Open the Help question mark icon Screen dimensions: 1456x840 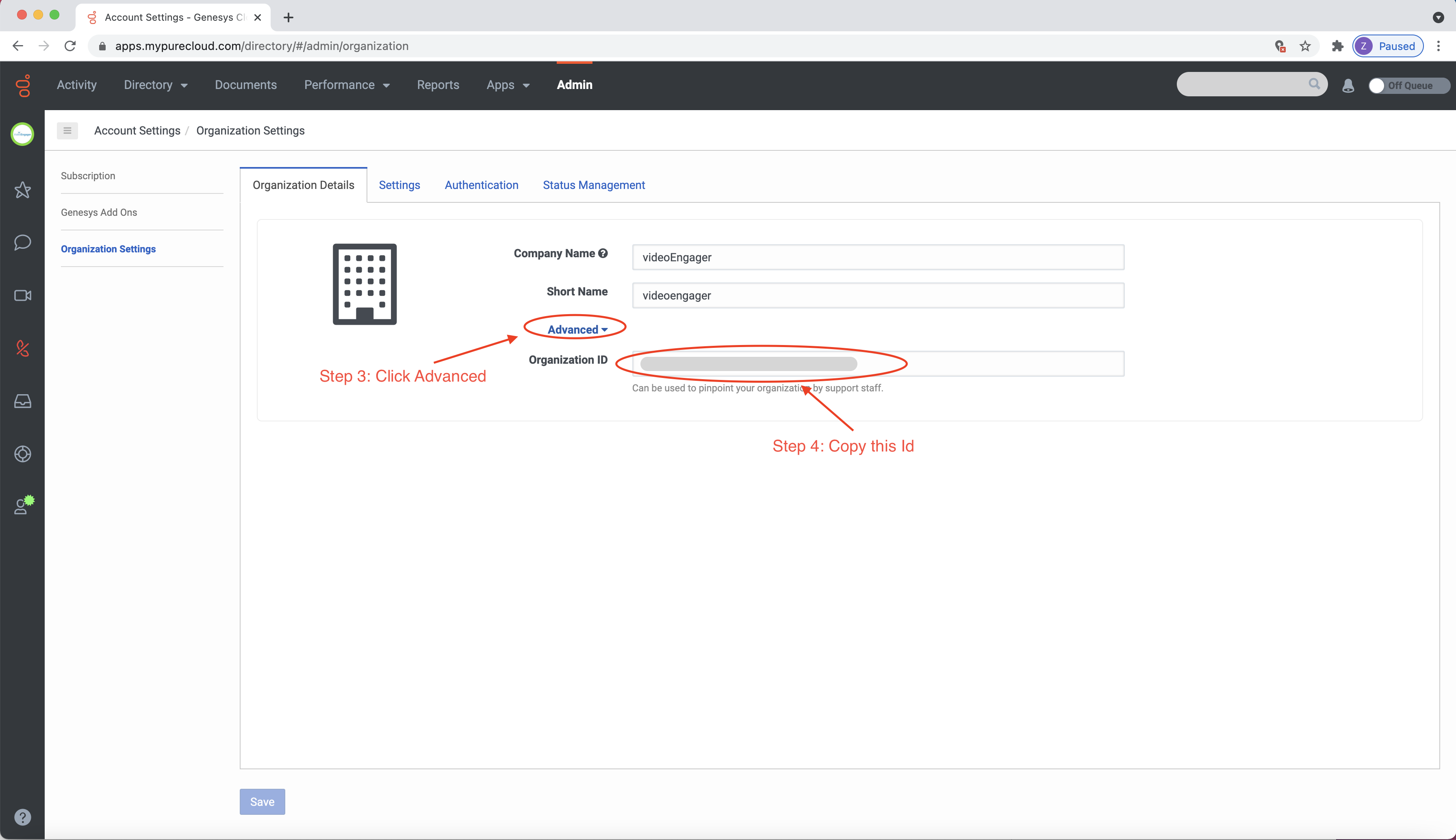(x=22, y=817)
